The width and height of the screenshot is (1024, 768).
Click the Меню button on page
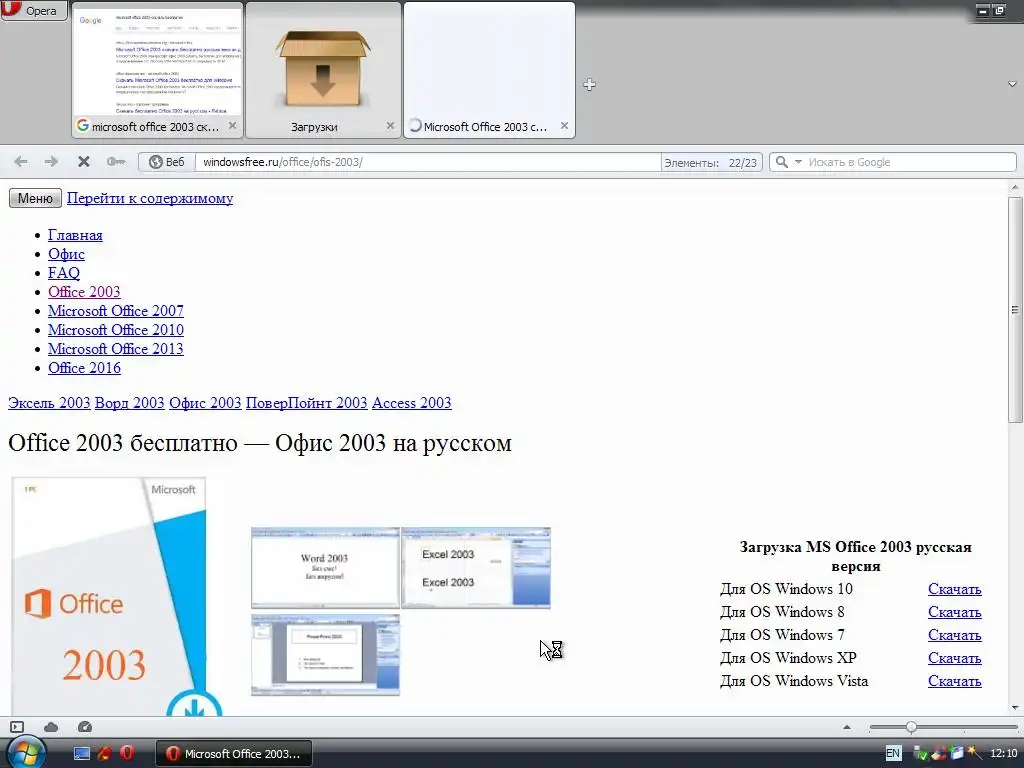(35, 198)
